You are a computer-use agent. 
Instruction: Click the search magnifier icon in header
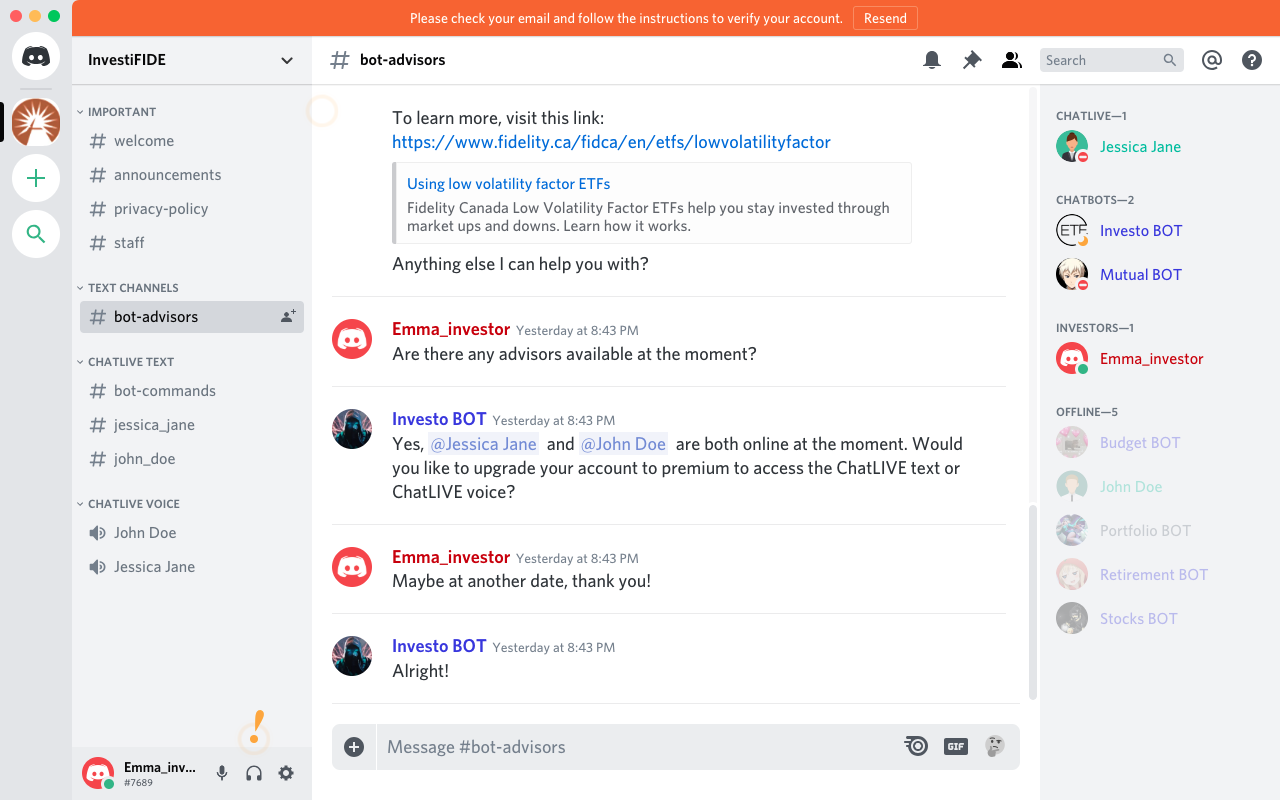pyautogui.click(x=1170, y=60)
